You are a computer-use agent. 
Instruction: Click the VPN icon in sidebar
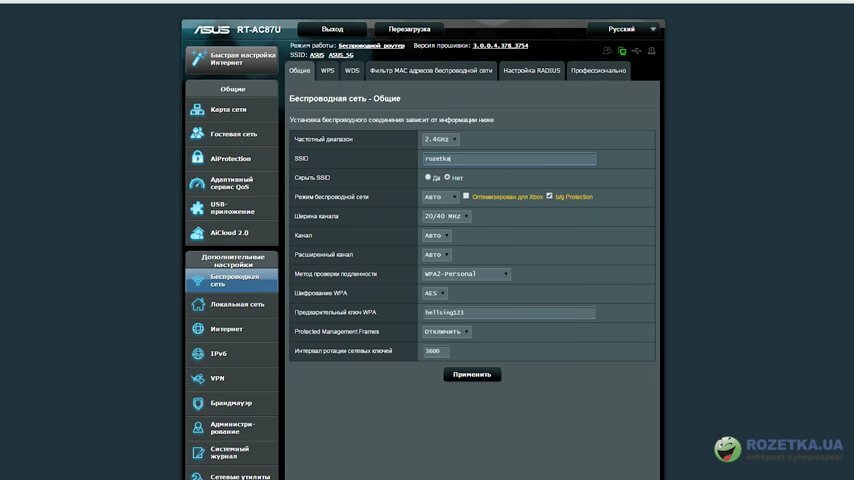pos(198,378)
